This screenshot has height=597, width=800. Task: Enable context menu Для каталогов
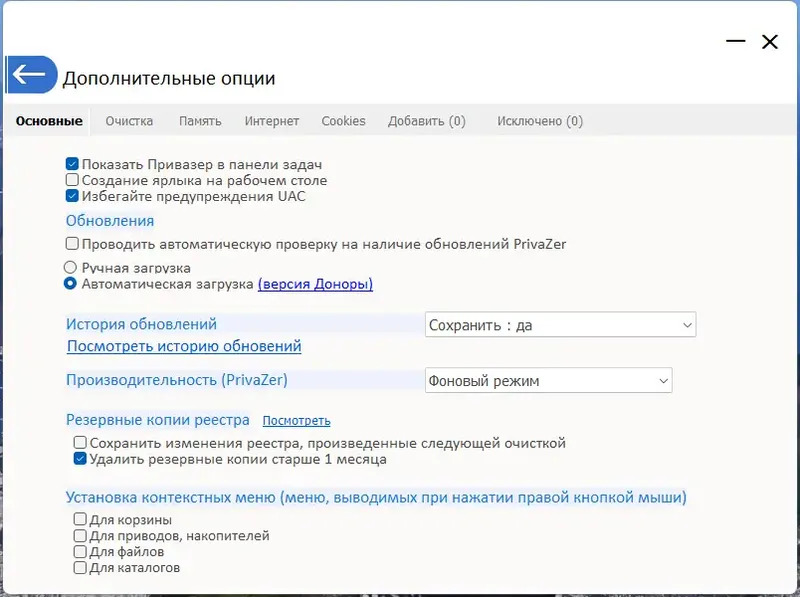(x=80, y=567)
